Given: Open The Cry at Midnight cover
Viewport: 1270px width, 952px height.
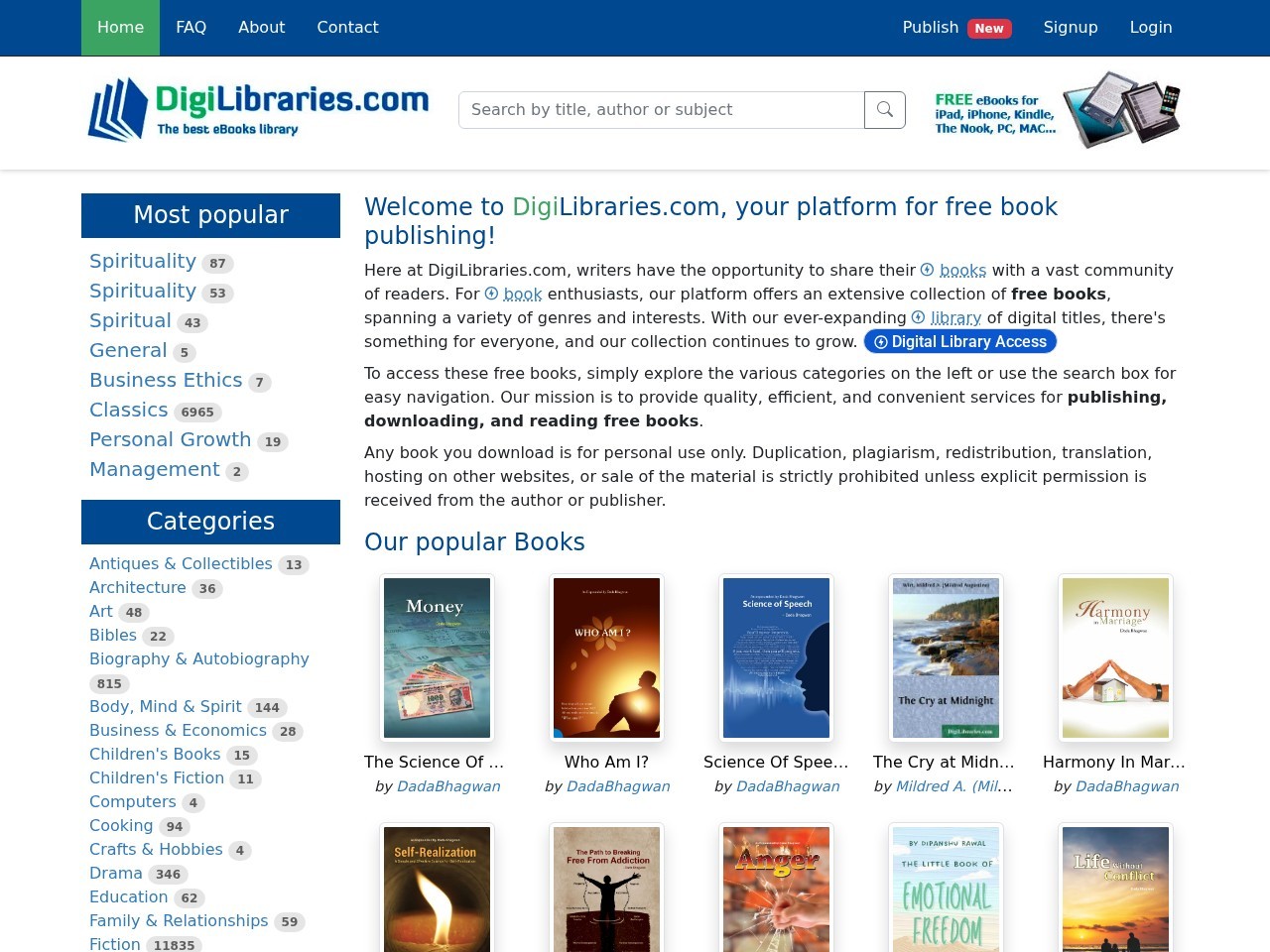Looking at the screenshot, I should [947, 657].
